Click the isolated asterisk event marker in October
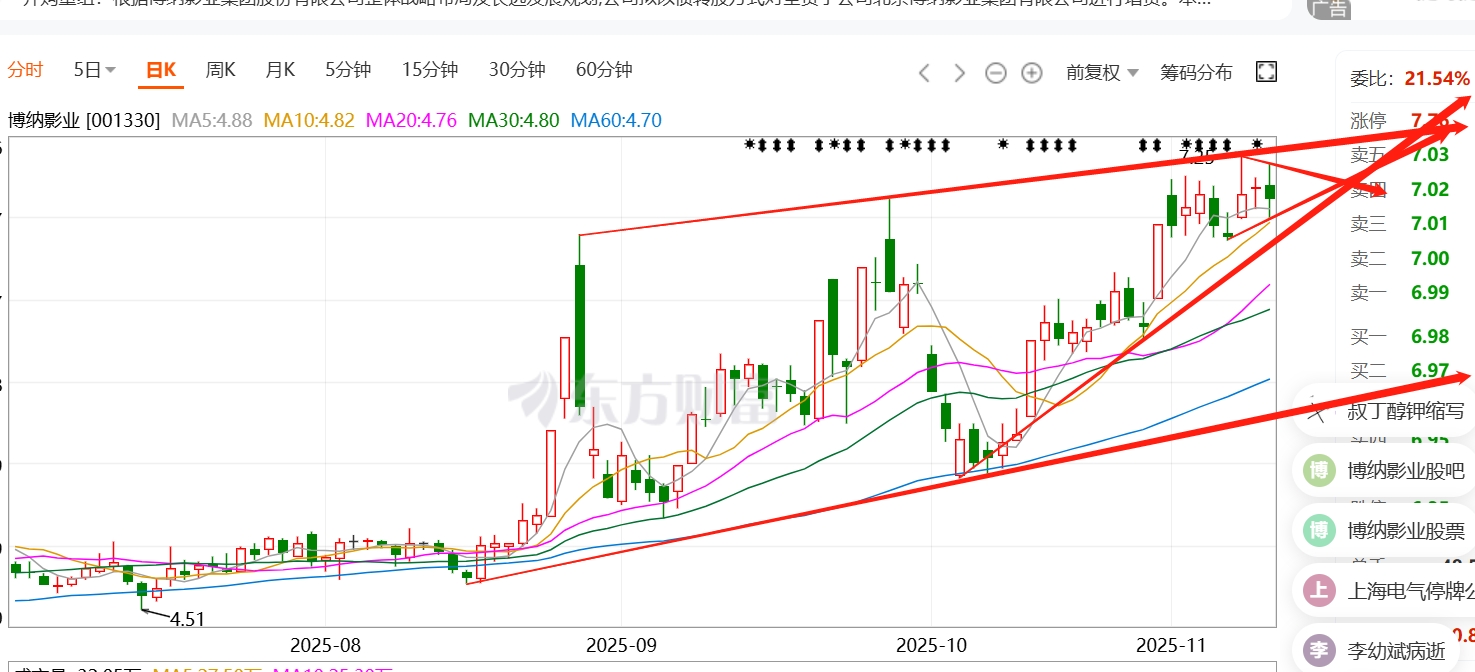1475x672 pixels. pos(1003,145)
